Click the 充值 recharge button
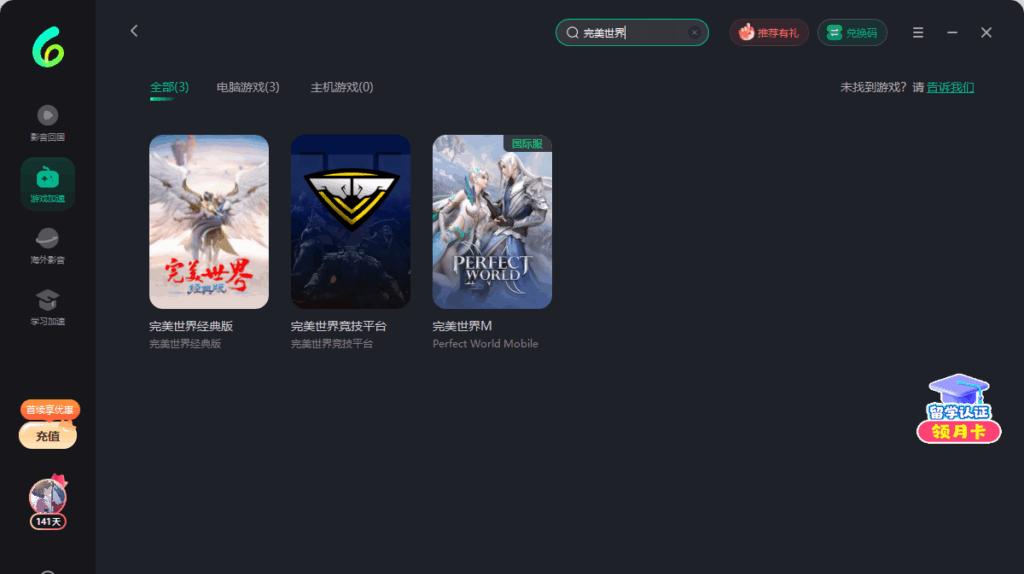Image resolution: width=1024 pixels, height=574 pixels. click(48, 436)
